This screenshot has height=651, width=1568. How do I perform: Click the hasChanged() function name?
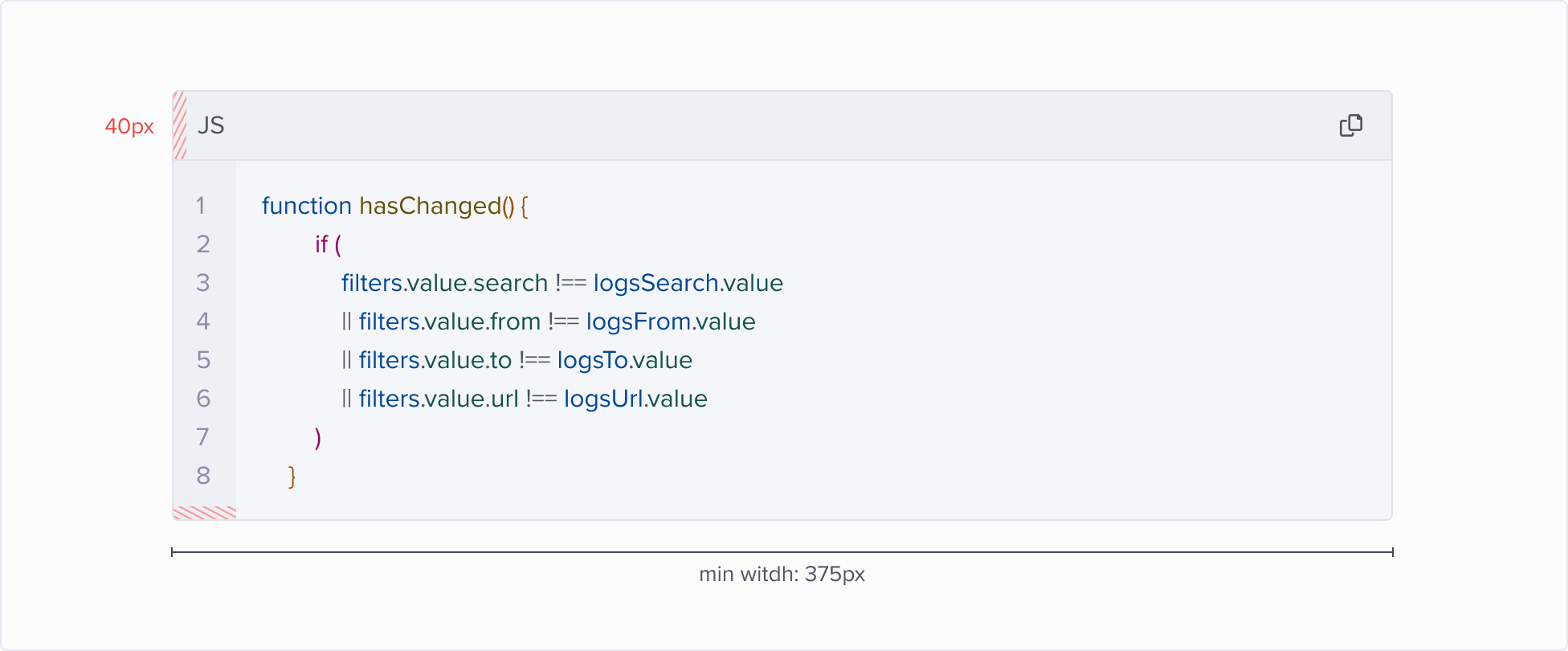point(436,206)
